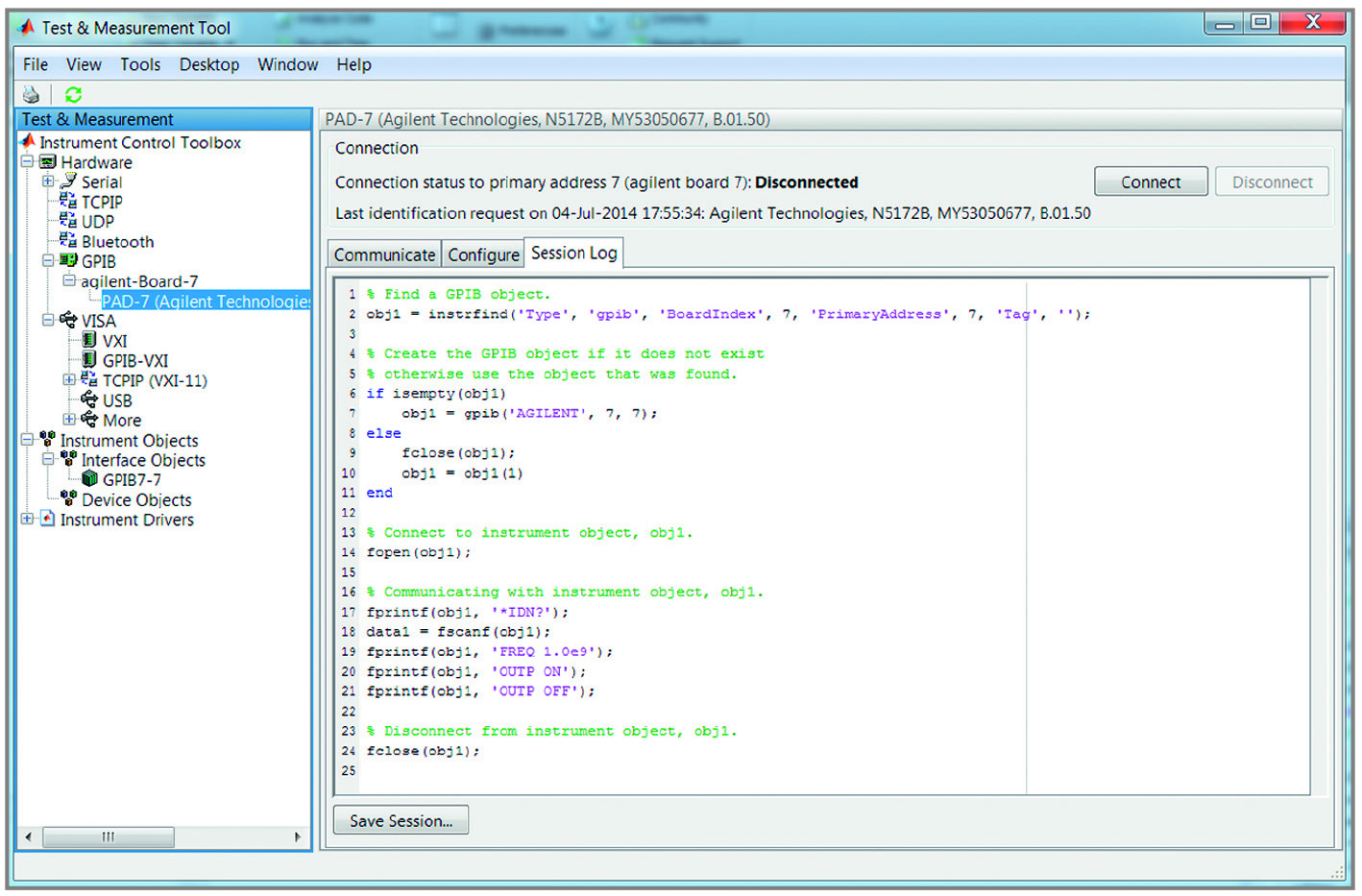Open the Window menu
The height and width of the screenshot is (896, 1362).
(287, 64)
